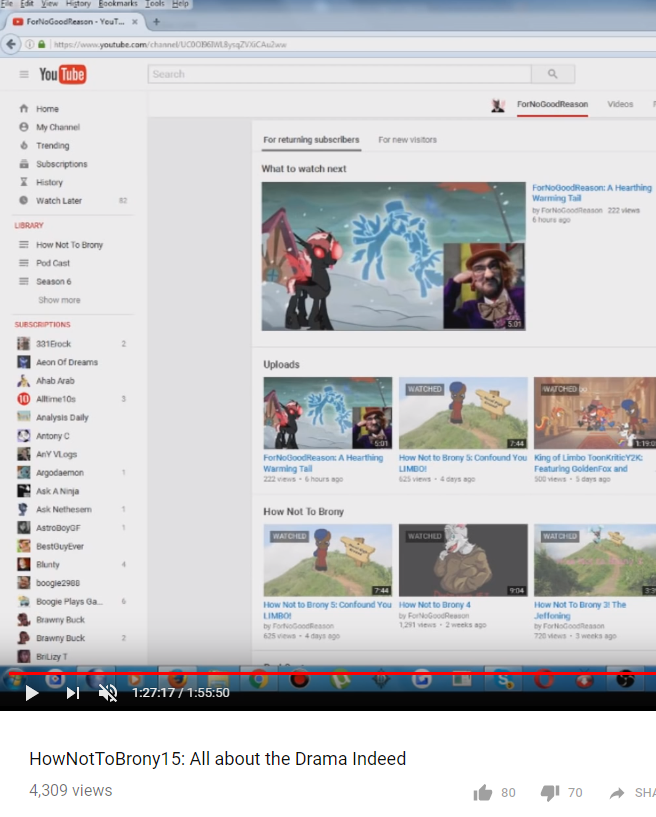Like the video with thumbs up

coord(483,793)
